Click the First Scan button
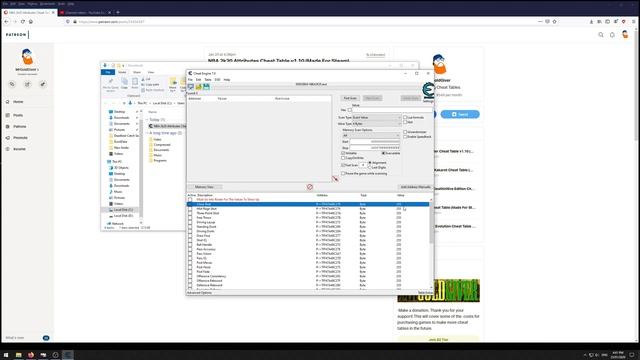640x360 pixels. point(350,98)
